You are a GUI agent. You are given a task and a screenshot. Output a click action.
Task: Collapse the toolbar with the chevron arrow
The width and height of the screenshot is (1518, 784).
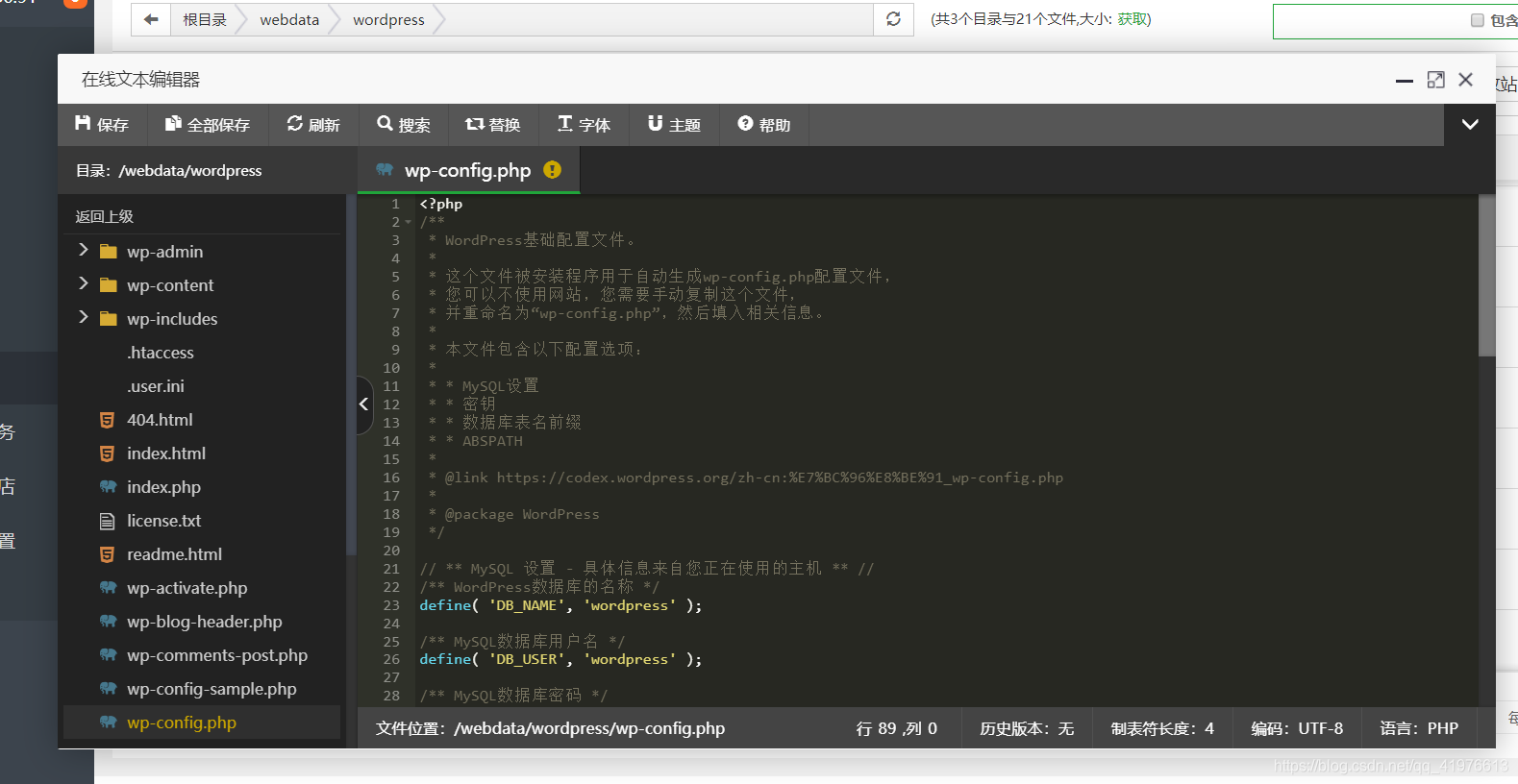click(x=1470, y=125)
